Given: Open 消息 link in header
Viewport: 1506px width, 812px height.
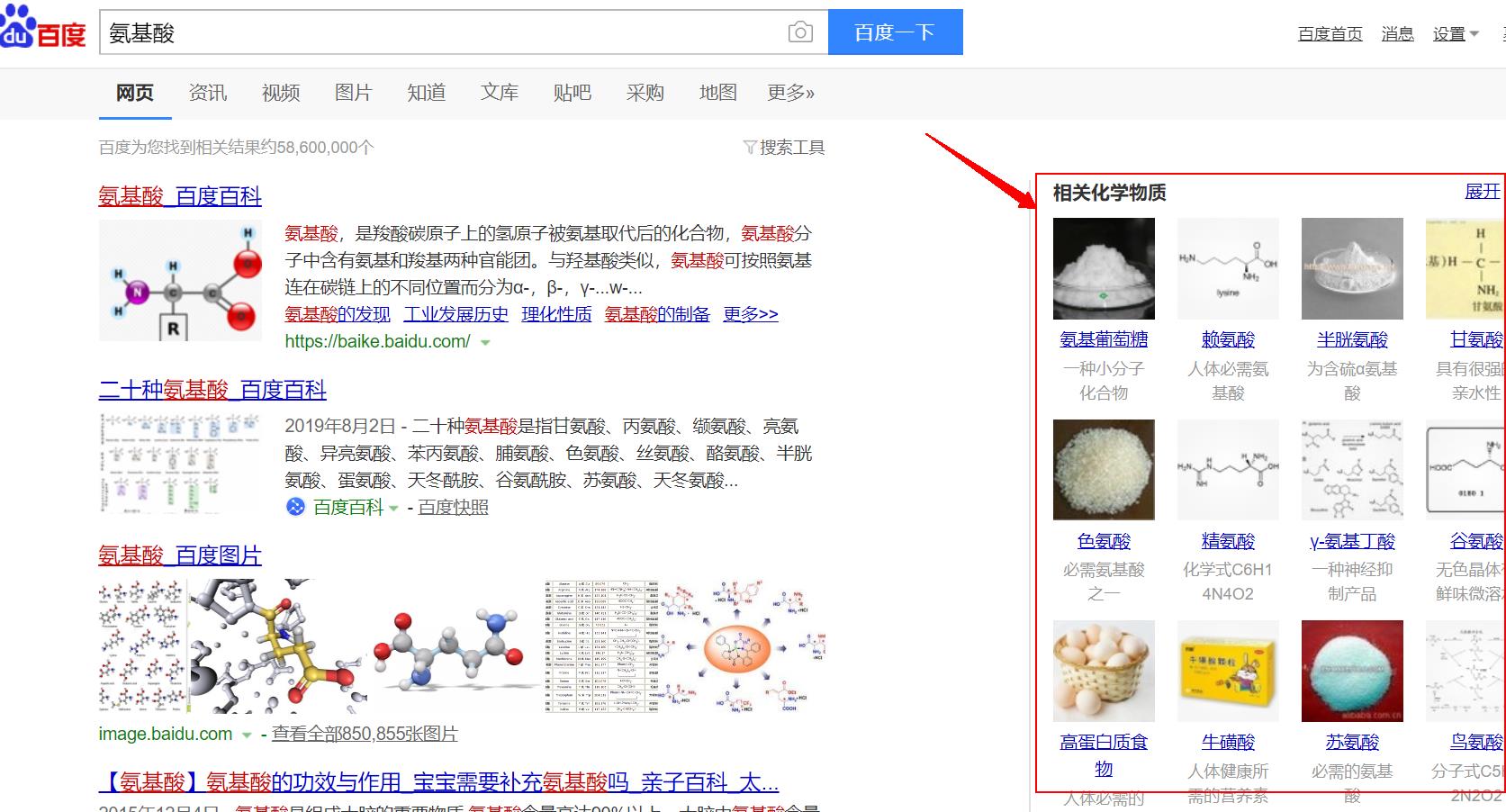Looking at the screenshot, I should (1397, 33).
